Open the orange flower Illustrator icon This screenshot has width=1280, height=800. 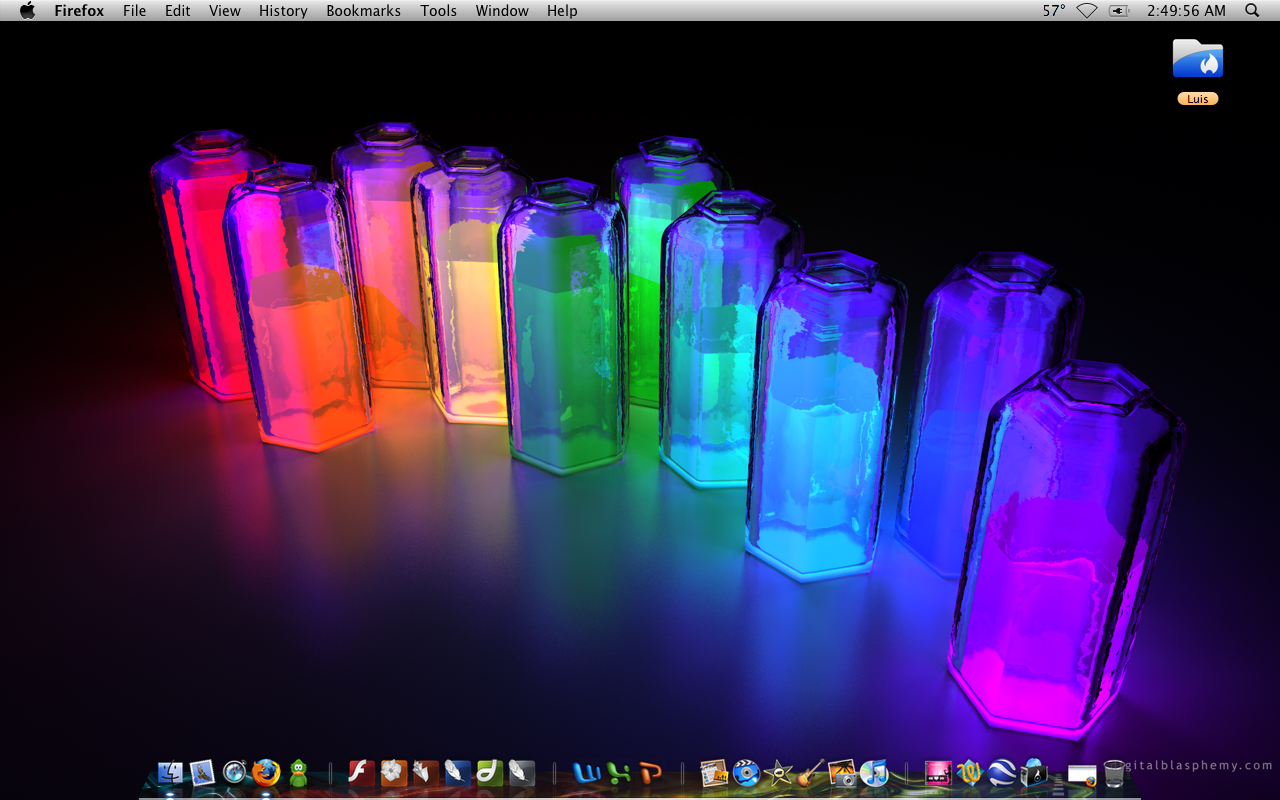(393, 773)
